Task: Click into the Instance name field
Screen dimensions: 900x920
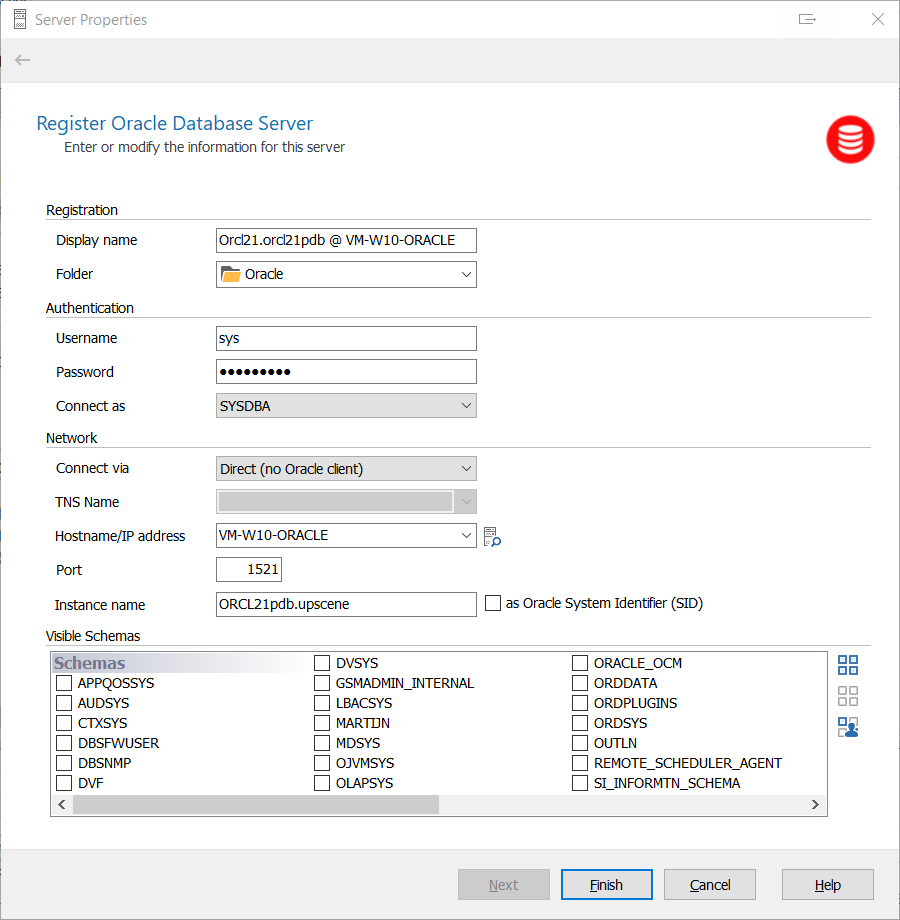Action: click(x=346, y=605)
